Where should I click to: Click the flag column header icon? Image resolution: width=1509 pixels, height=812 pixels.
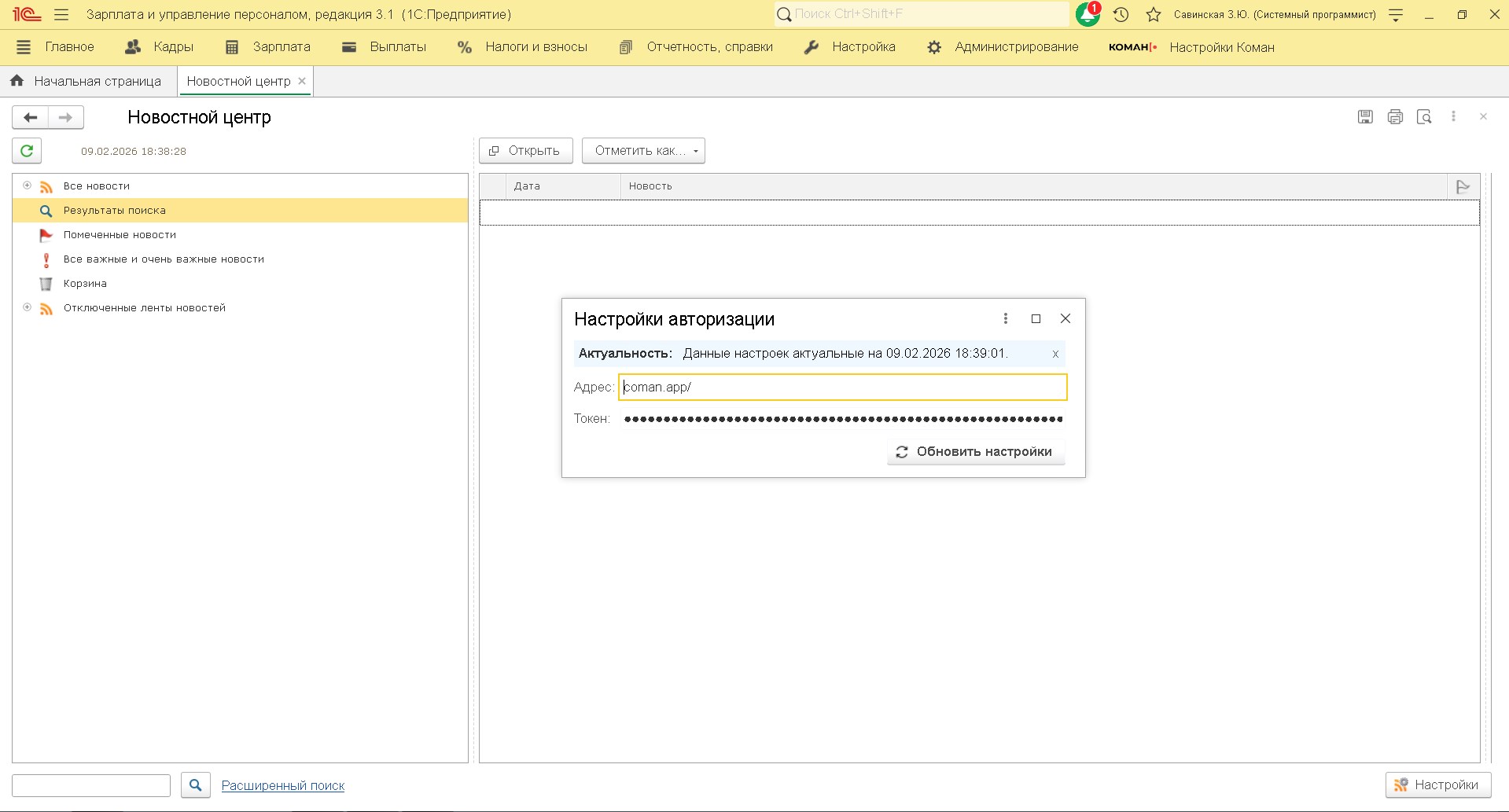1463,186
